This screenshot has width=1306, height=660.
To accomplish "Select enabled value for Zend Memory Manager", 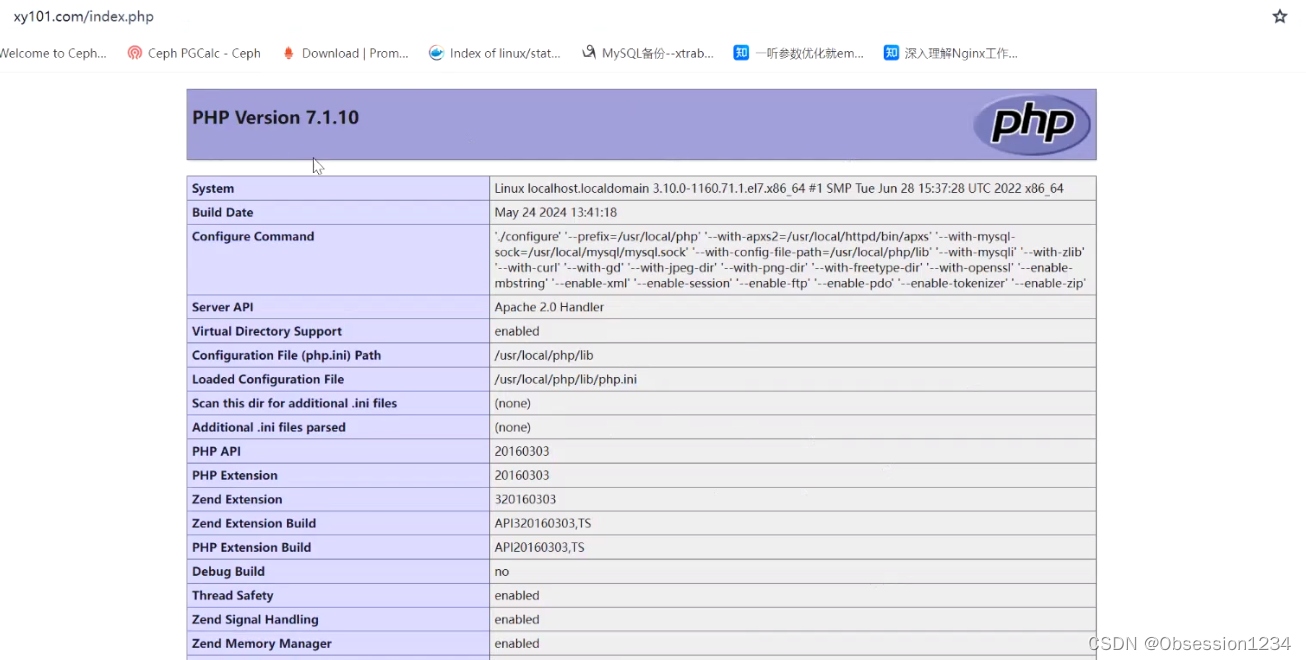I will coord(517,643).
